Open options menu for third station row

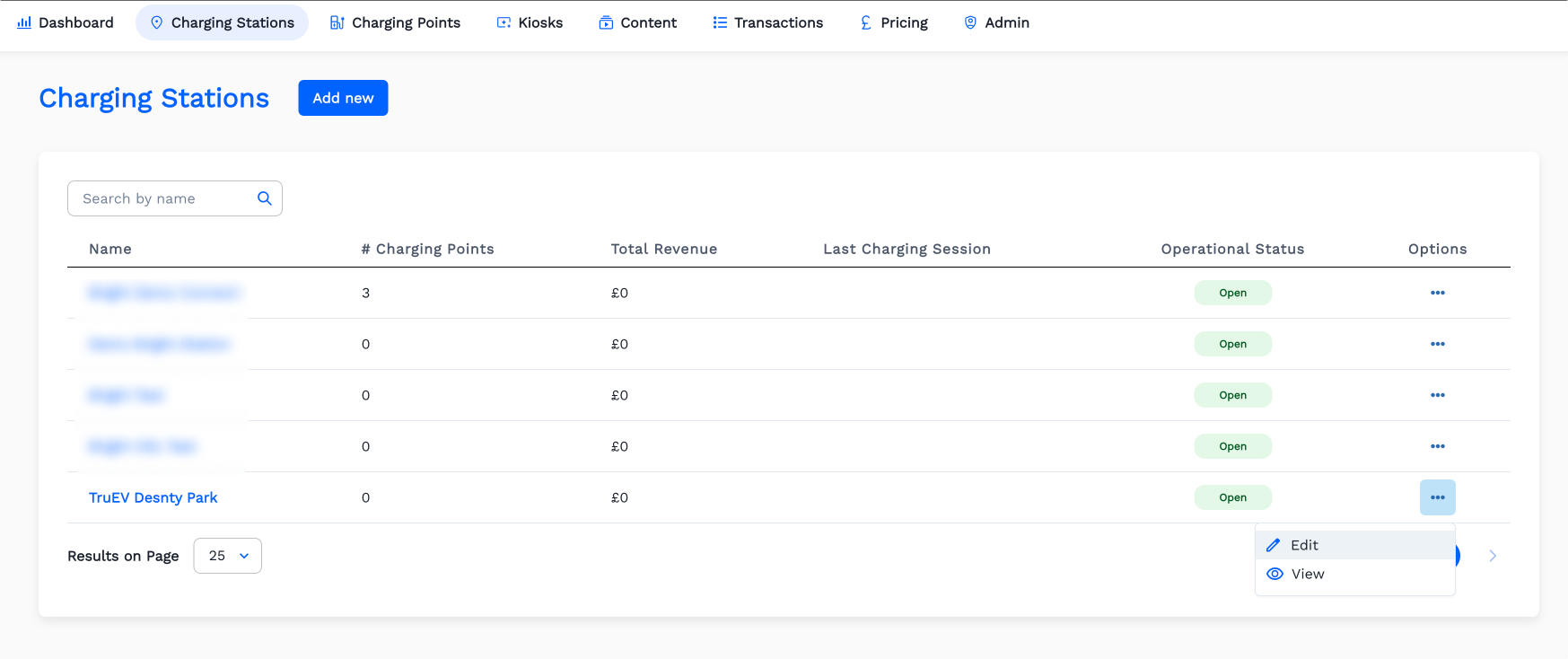coord(1437,395)
